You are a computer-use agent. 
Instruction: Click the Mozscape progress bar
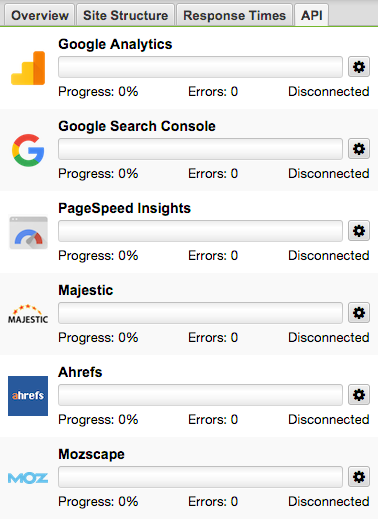pos(200,477)
